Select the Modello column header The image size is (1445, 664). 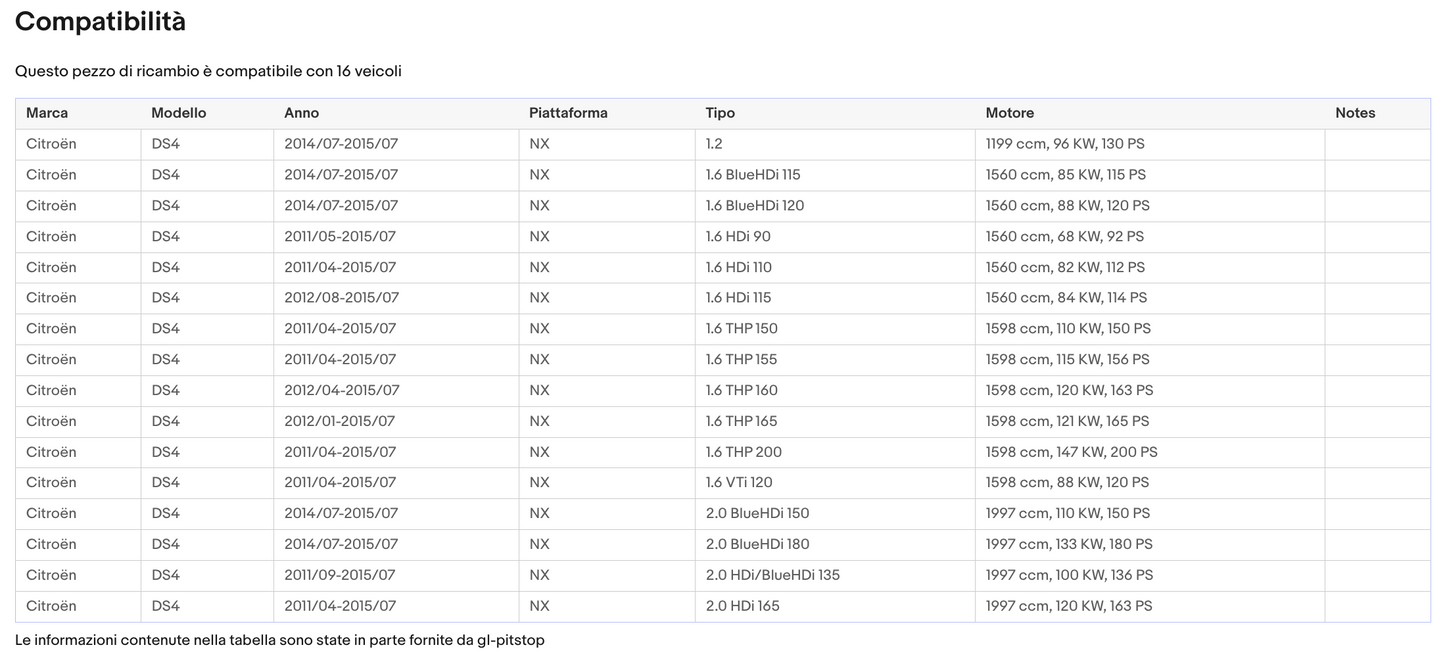(178, 113)
